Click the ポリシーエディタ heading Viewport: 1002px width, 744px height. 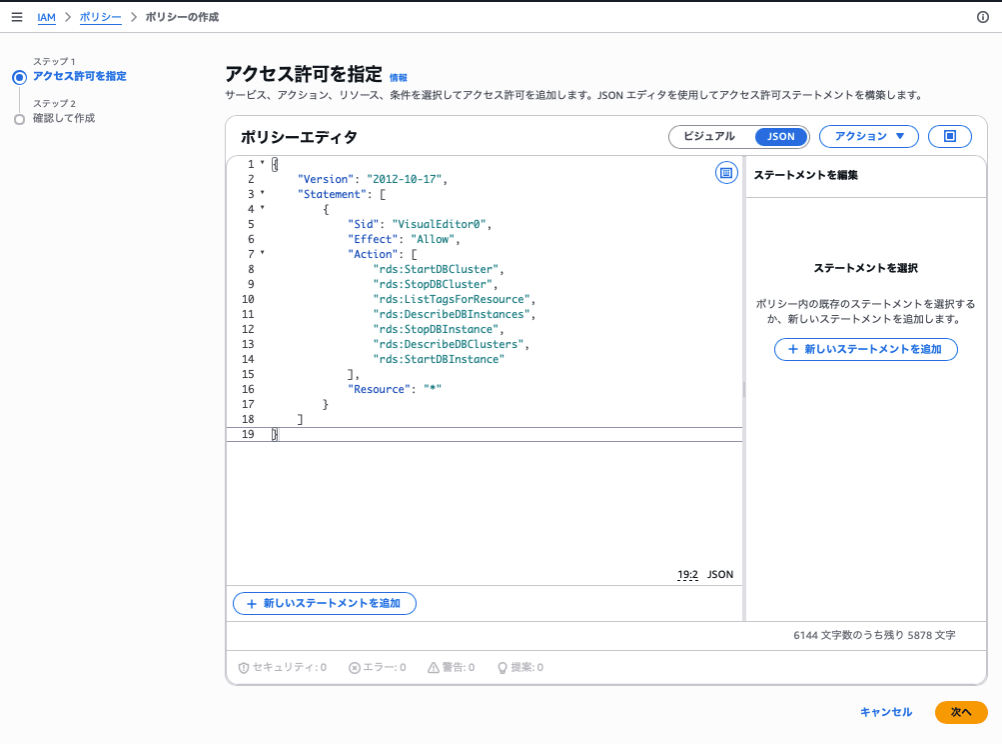[x=299, y=137]
